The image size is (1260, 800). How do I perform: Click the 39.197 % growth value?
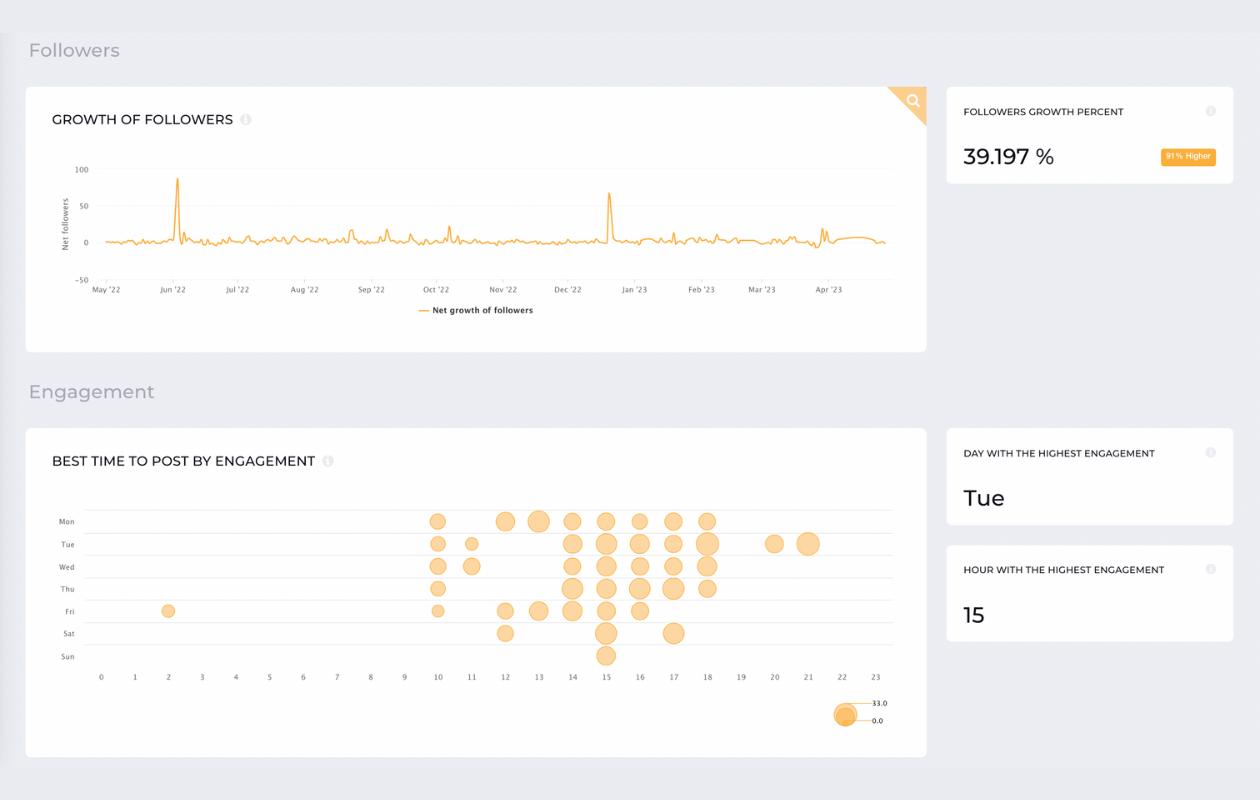pyautogui.click(x=1008, y=157)
